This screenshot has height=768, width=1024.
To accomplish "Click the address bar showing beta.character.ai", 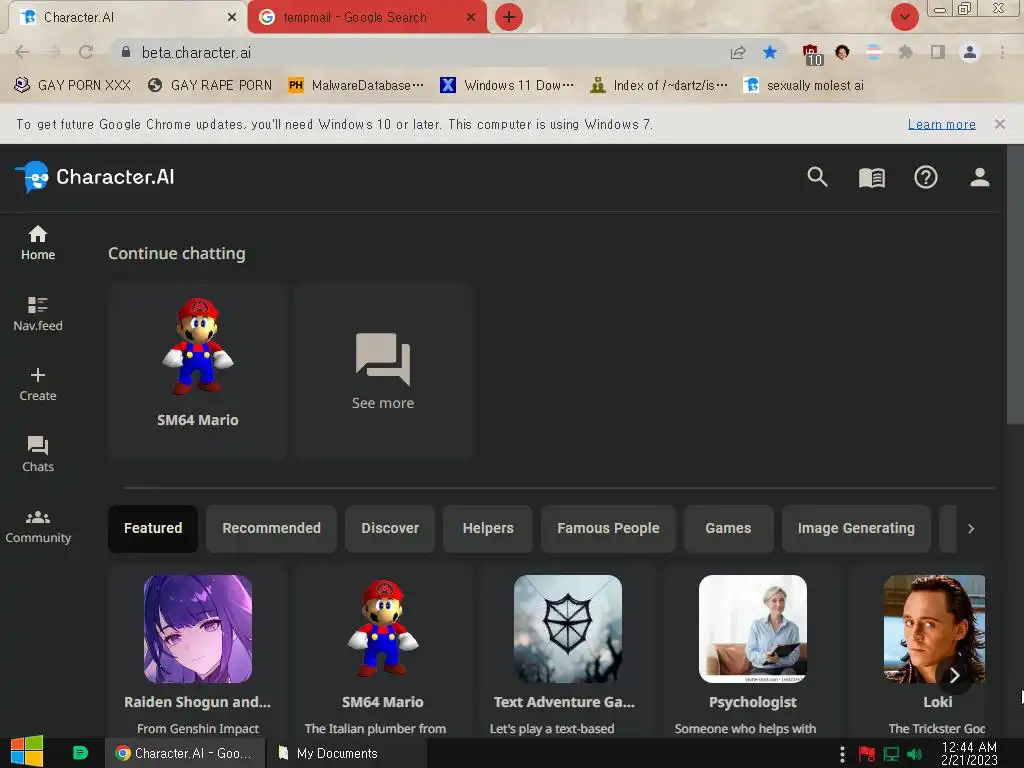I will click(418, 52).
